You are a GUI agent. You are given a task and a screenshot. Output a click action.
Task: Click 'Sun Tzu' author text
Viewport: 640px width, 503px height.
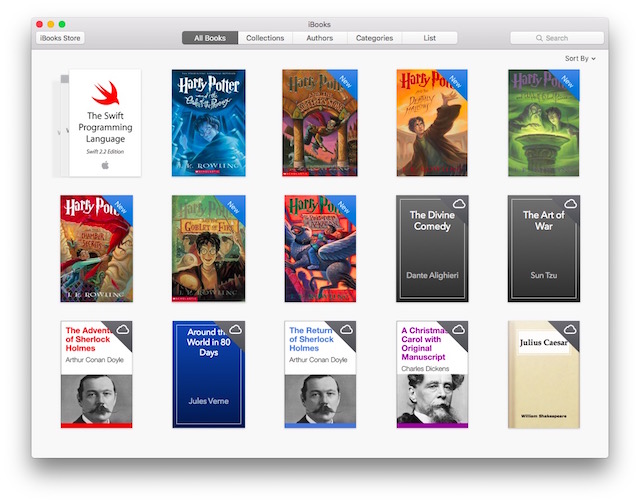tap(544, 275)
